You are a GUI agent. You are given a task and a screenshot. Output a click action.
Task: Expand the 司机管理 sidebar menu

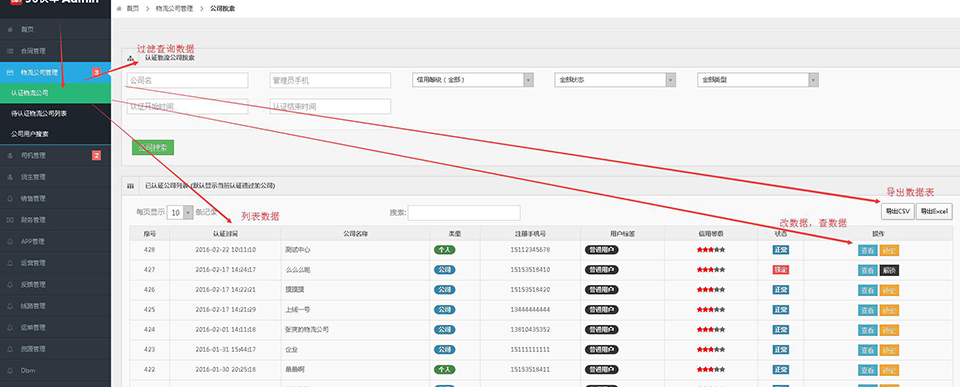click(55, 156)
